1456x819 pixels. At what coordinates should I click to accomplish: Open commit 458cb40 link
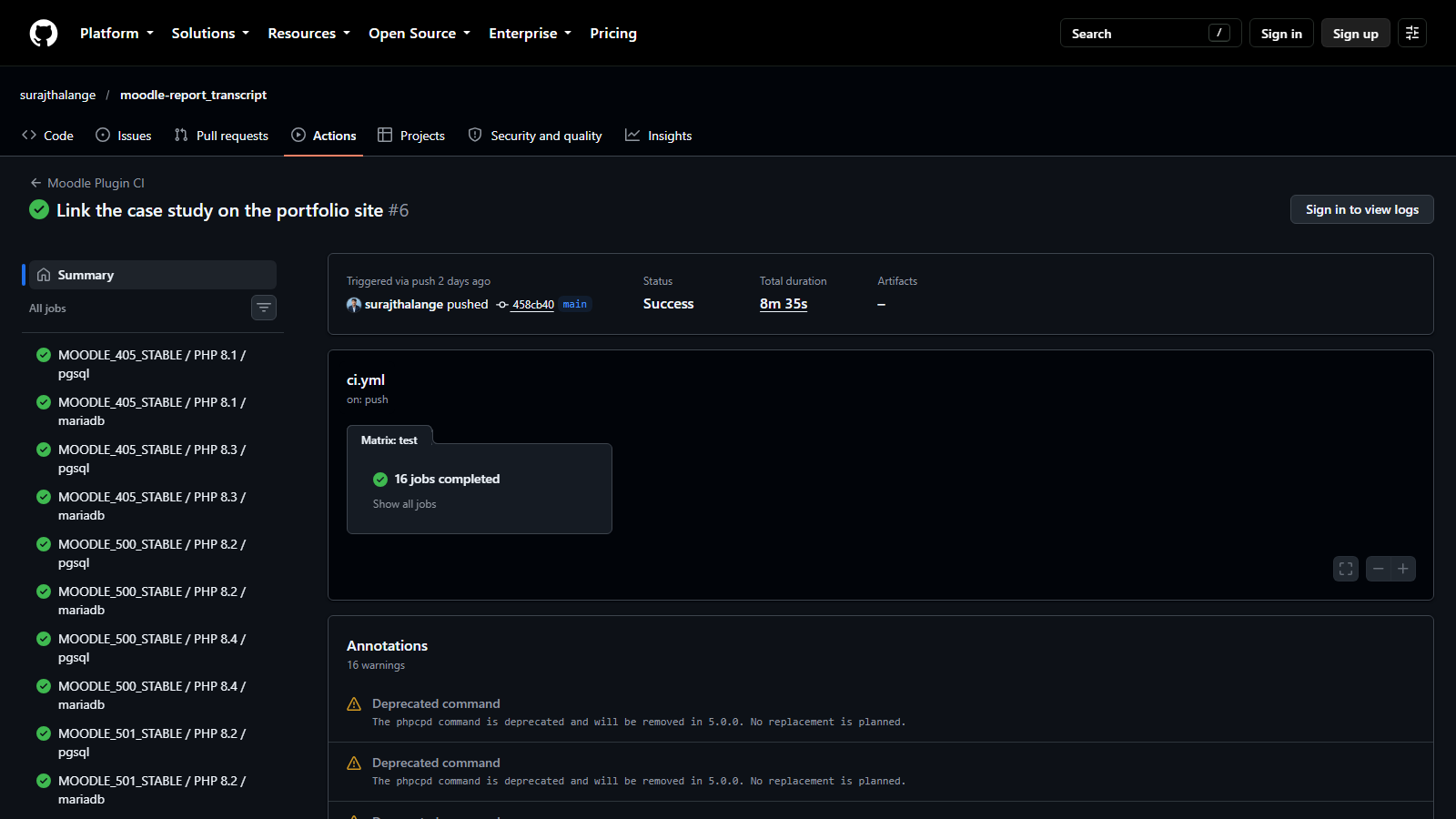532,305
